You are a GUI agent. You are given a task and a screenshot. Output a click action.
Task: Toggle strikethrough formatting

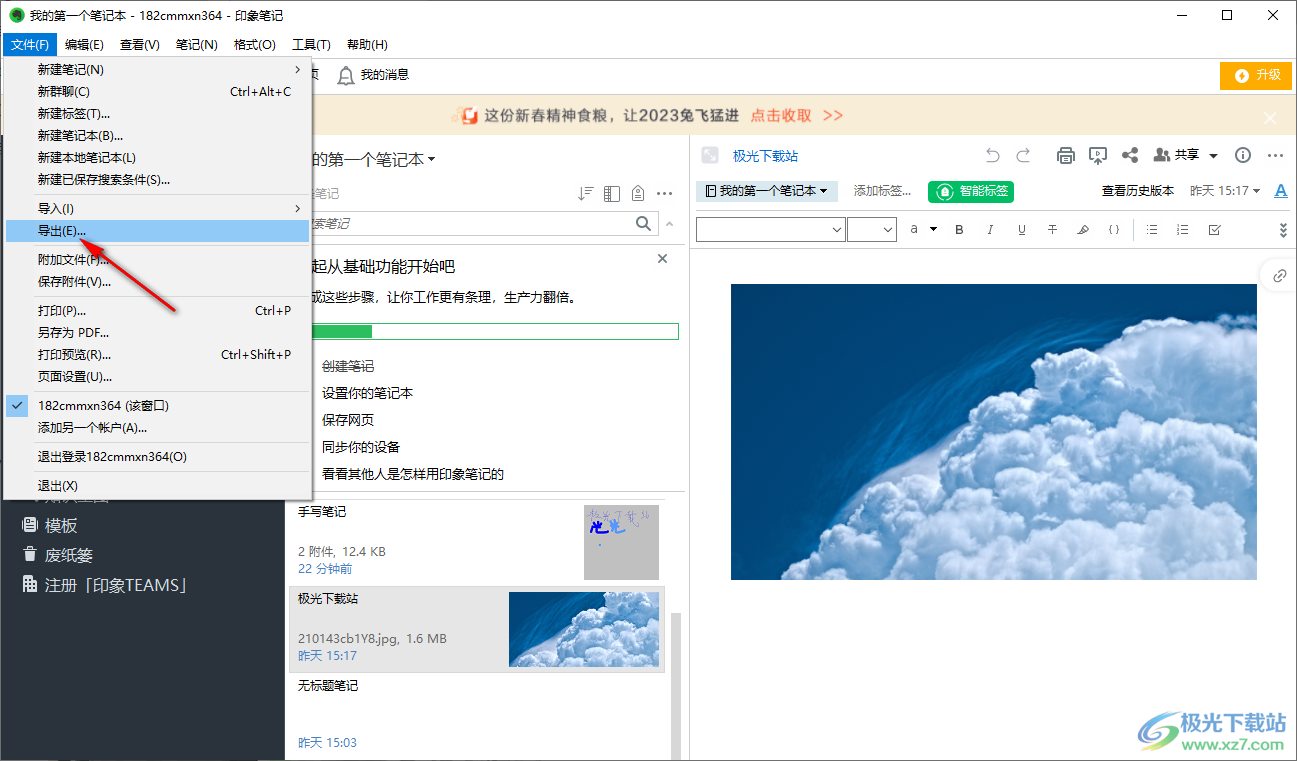(x=1052, y=230)
